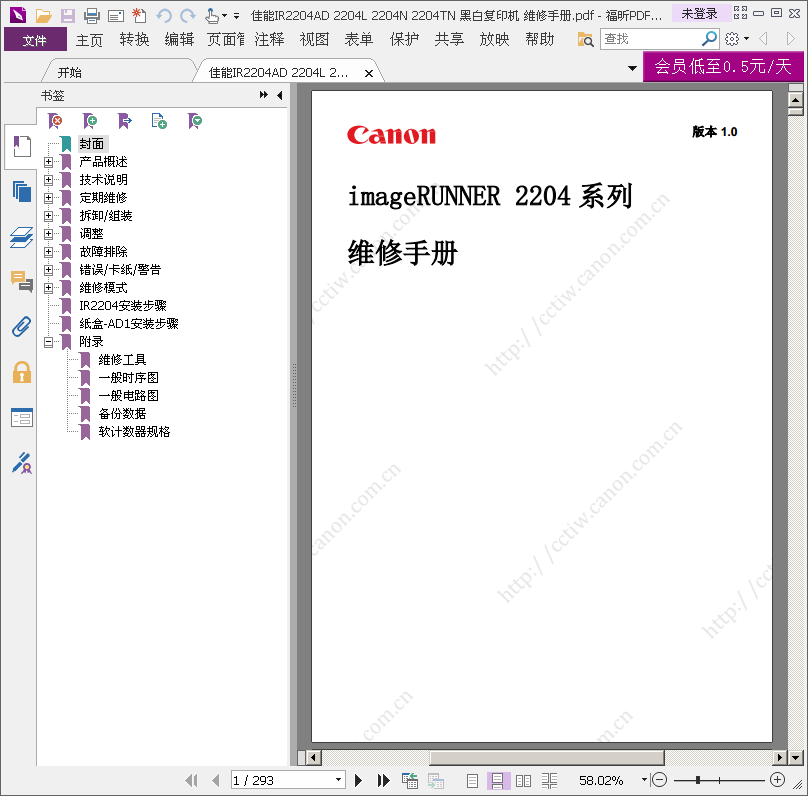Switch to the 保护 ribbon tab
Viewport: 808px width, 796px height.
point(405,40)
